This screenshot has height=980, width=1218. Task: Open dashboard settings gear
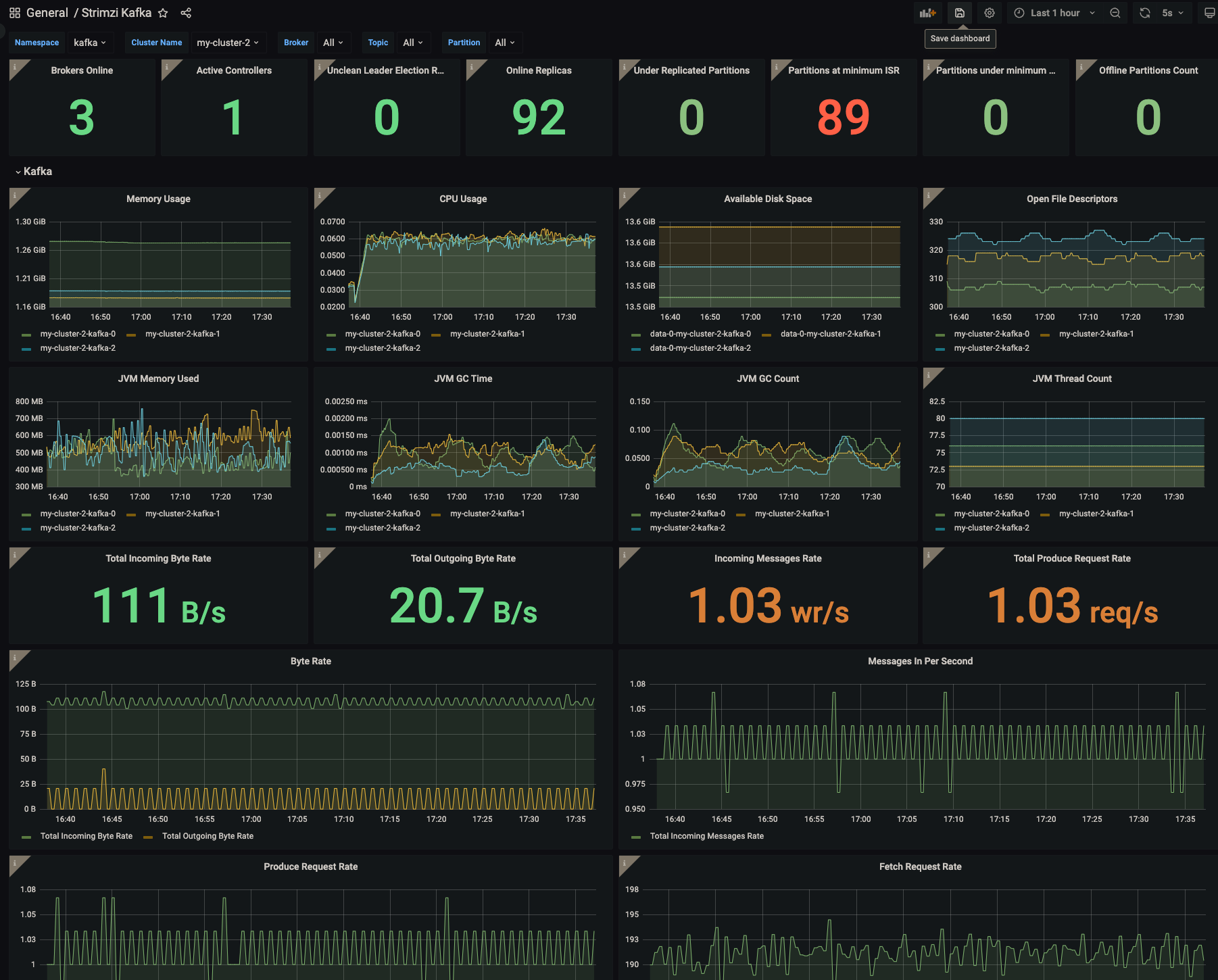[x=990, y=13]
